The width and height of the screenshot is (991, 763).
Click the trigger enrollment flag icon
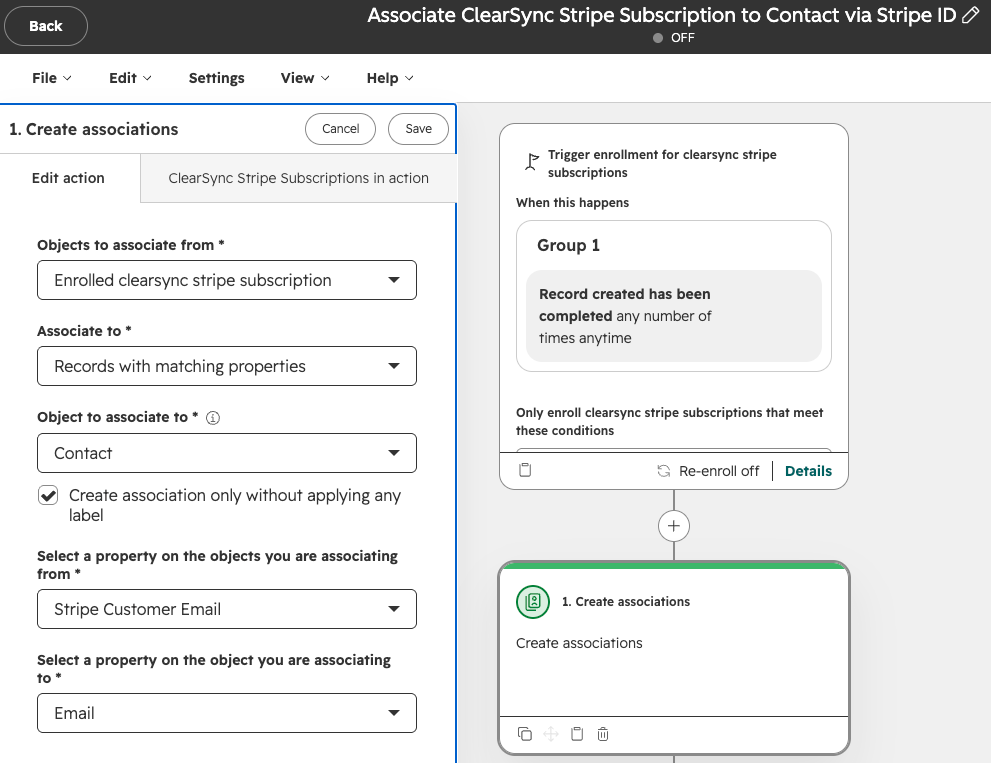(x=532, y=162)
